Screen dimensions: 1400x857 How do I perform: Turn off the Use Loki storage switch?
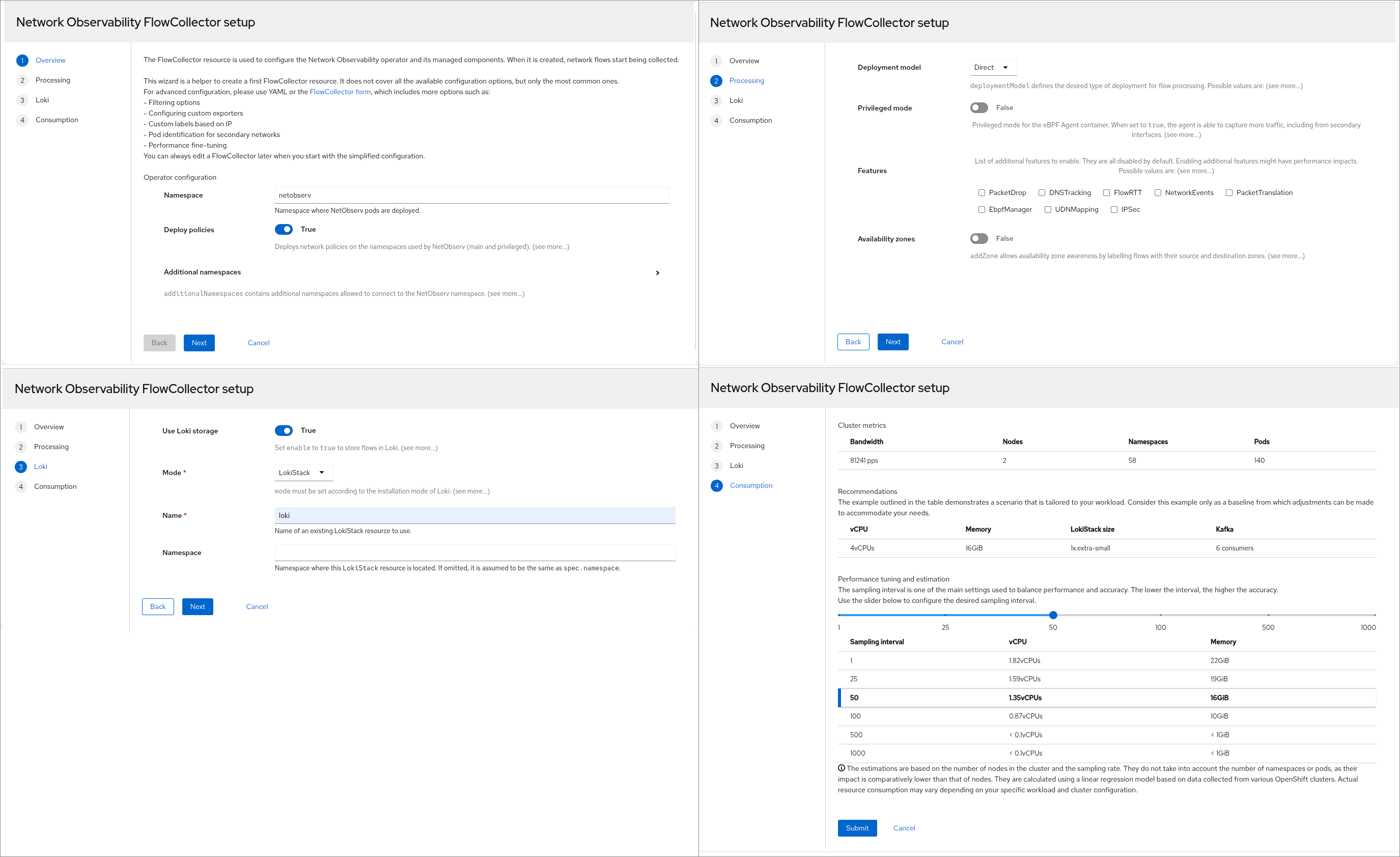point(284,430)
